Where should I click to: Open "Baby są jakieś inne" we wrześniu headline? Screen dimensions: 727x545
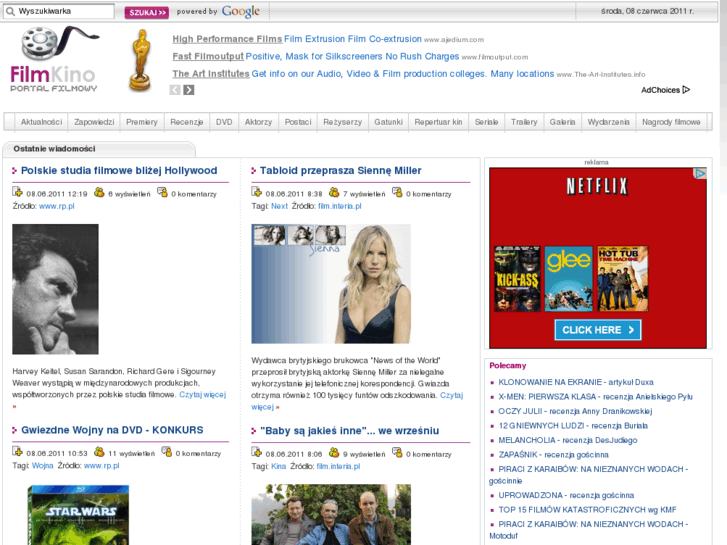tap(350, 431)
